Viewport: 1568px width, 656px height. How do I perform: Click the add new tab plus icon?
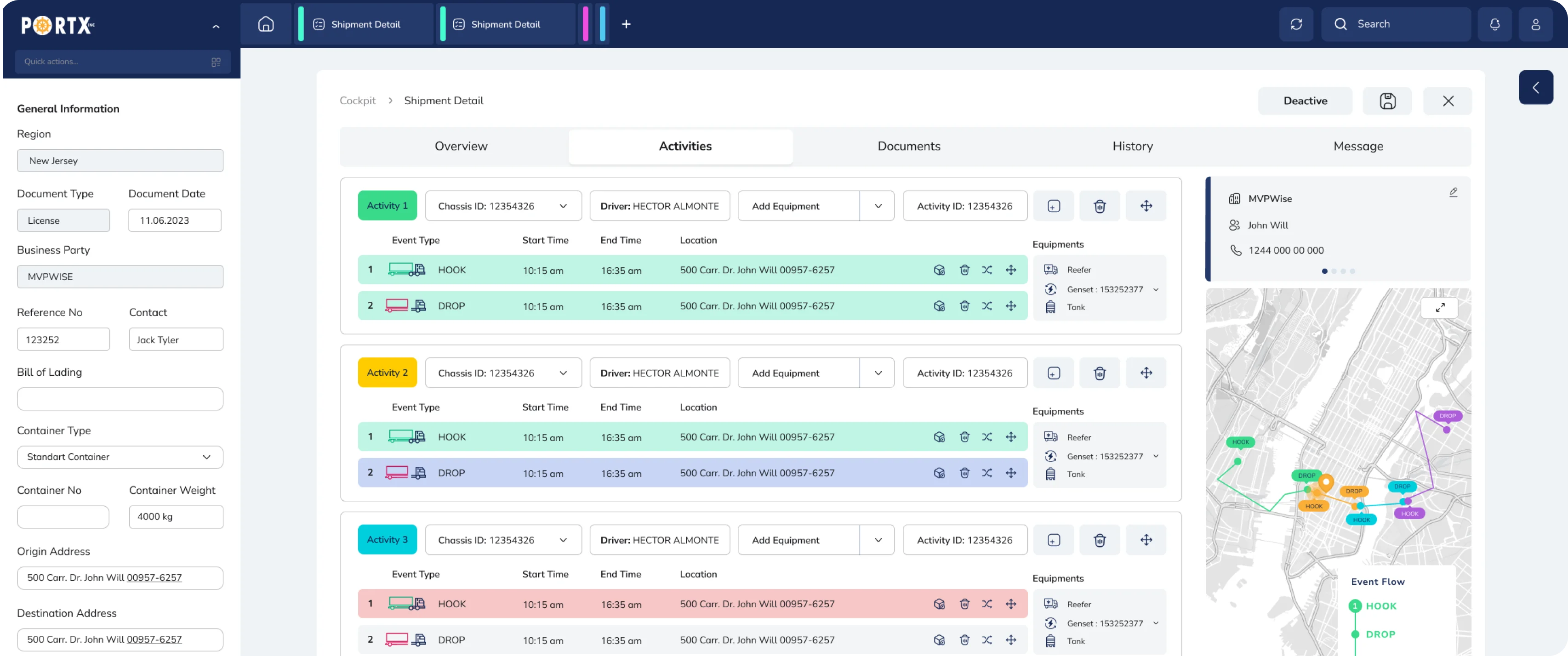pos(626,24)
